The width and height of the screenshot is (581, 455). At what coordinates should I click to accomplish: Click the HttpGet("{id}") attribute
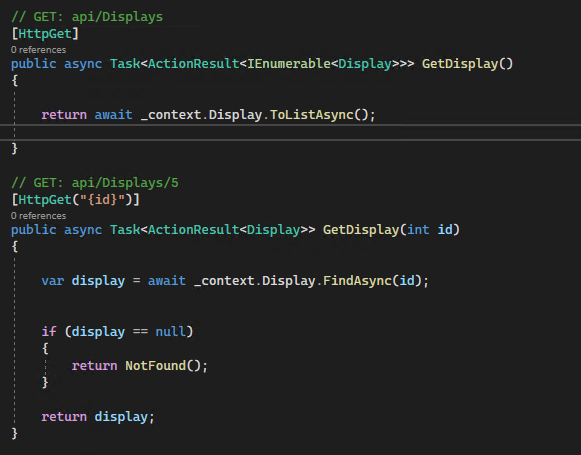click(x=76, y=200)
